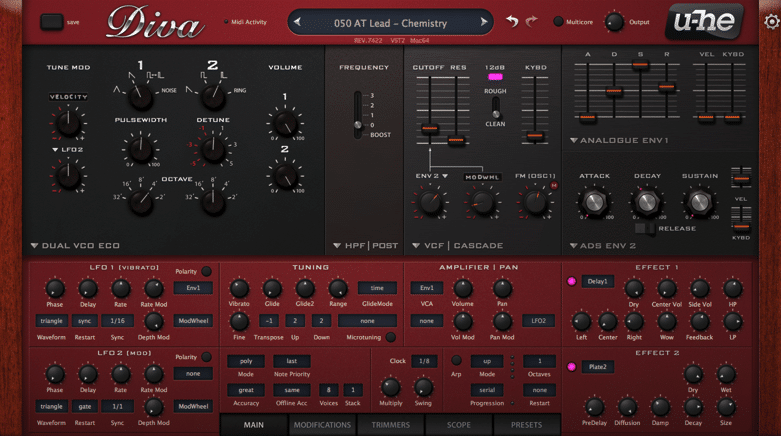Viewport: 781px width, 436px height.
Task: Click the 12dB pink filter slope indicator
Action: 495,77
